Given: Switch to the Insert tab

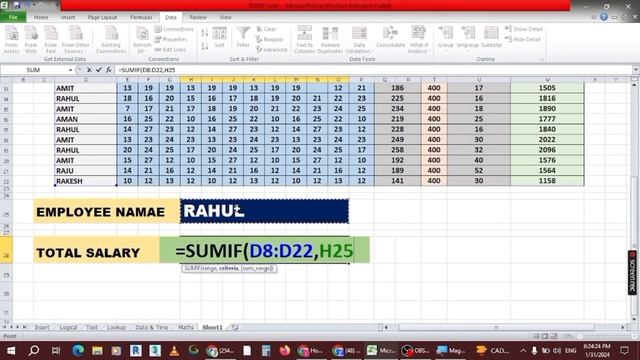Looking at the screenshot, I should 68,17.
